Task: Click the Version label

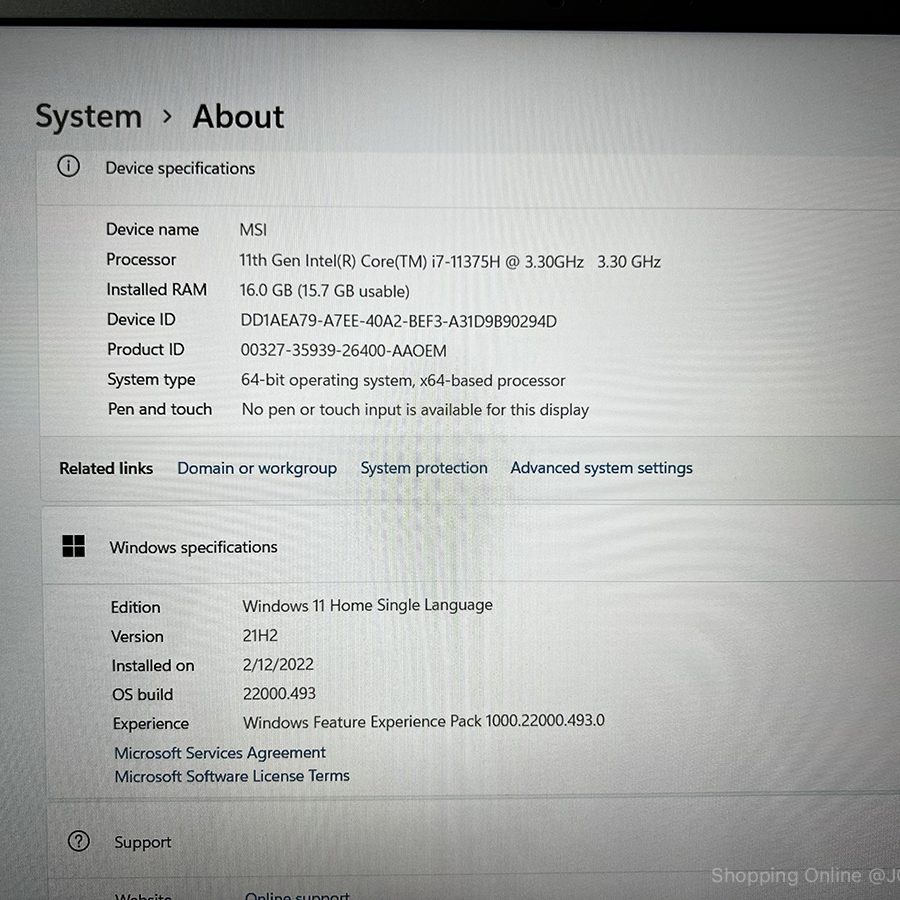Action: [138, 637]
